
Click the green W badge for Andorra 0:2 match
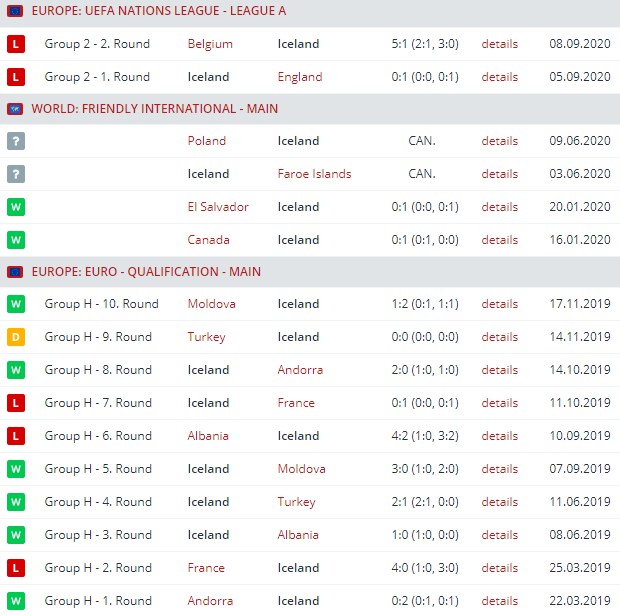pos(15,601)
